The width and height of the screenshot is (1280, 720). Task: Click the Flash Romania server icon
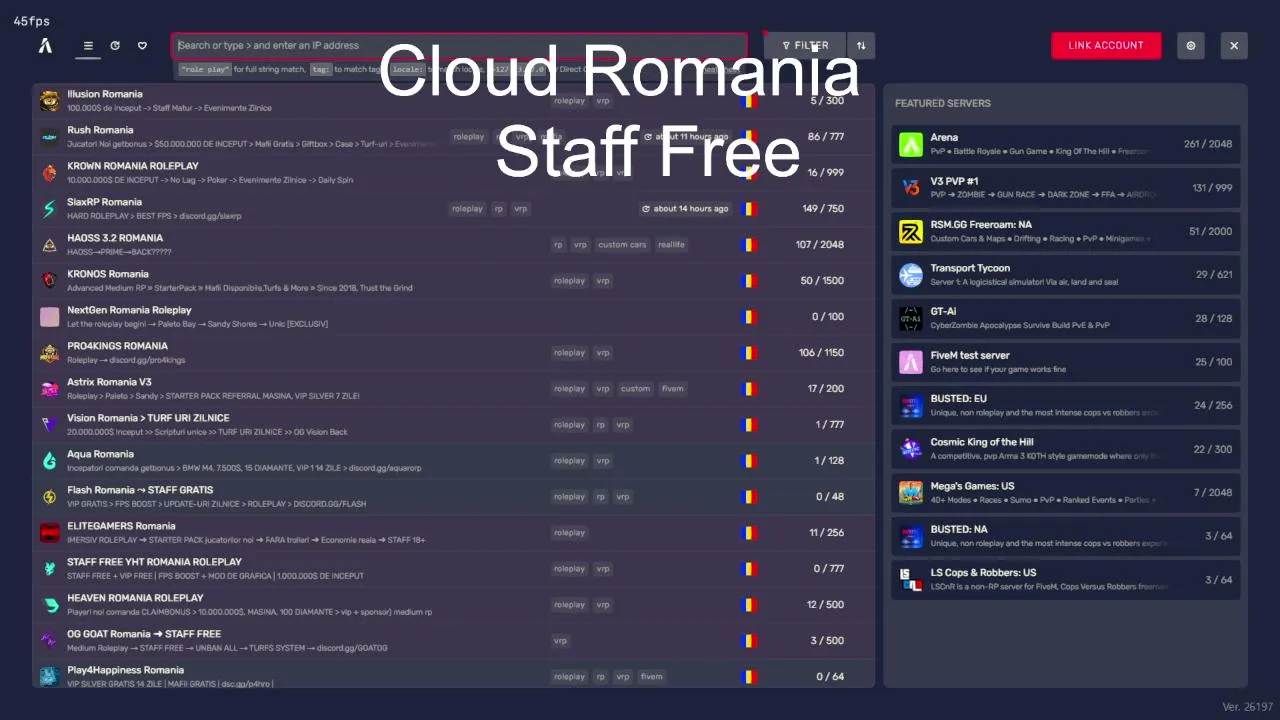pos(49,497)
